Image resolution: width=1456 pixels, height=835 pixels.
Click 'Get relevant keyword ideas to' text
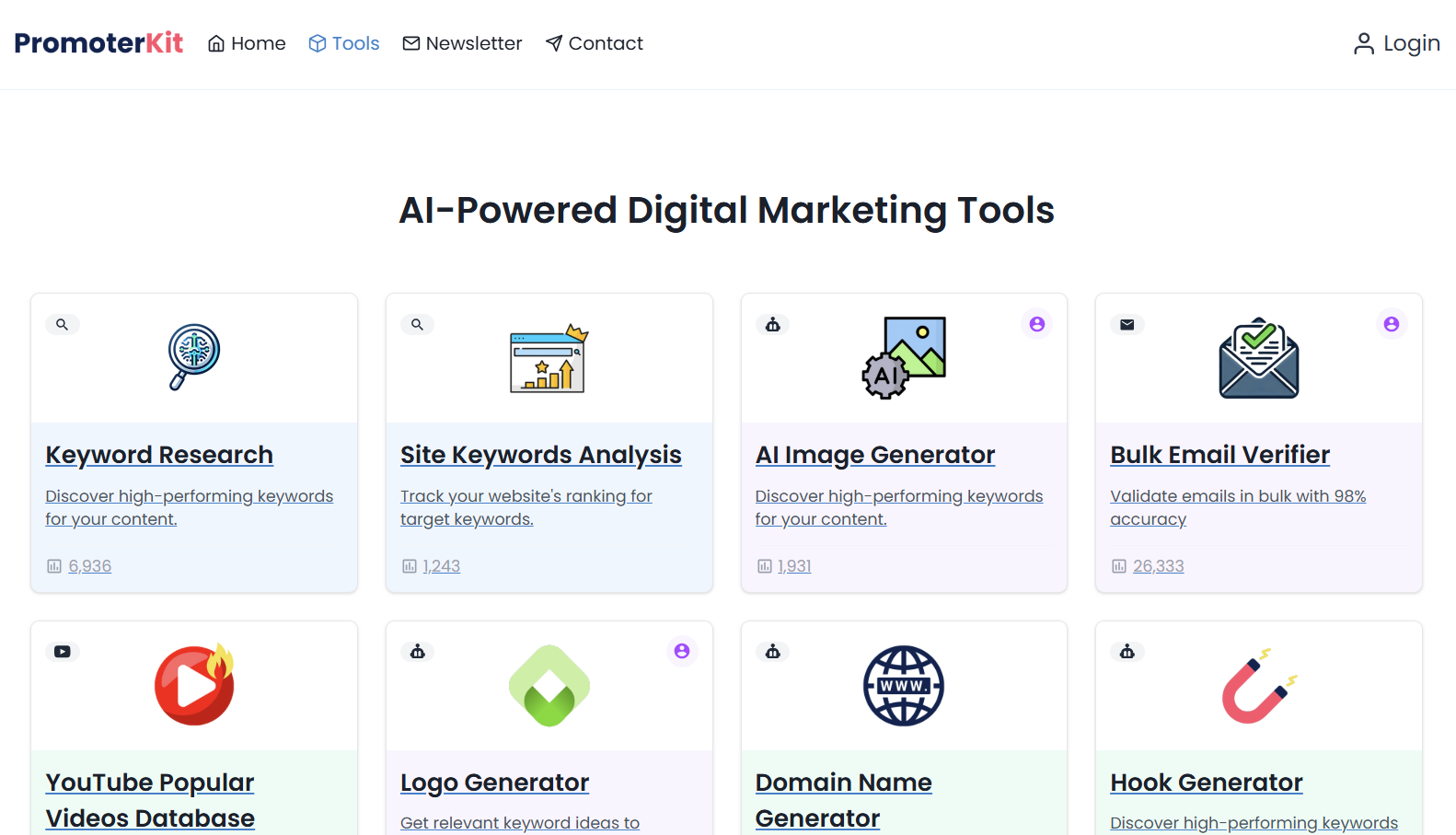coord(520,823)
